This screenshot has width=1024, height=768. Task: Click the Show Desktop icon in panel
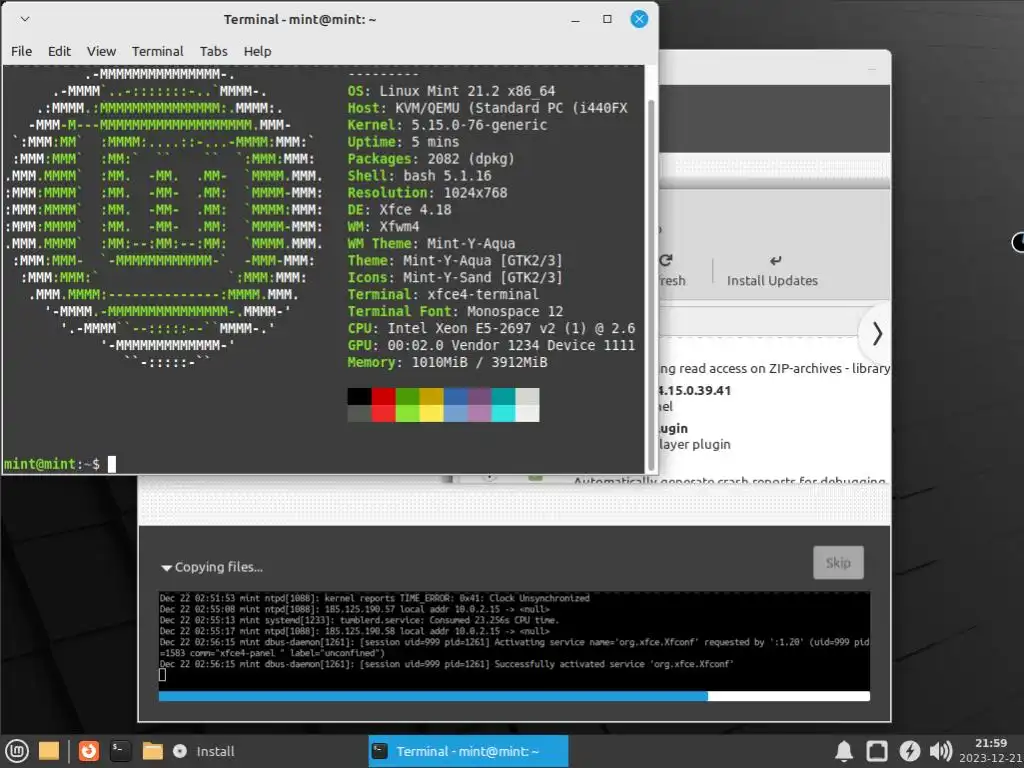tap(49, 751)
